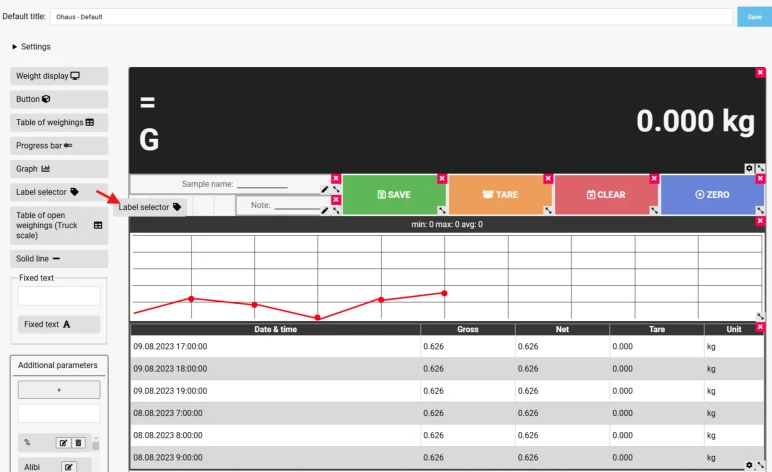Click the min max avg statistics text
Screen dimensions: 772x472
click(447, 224)
